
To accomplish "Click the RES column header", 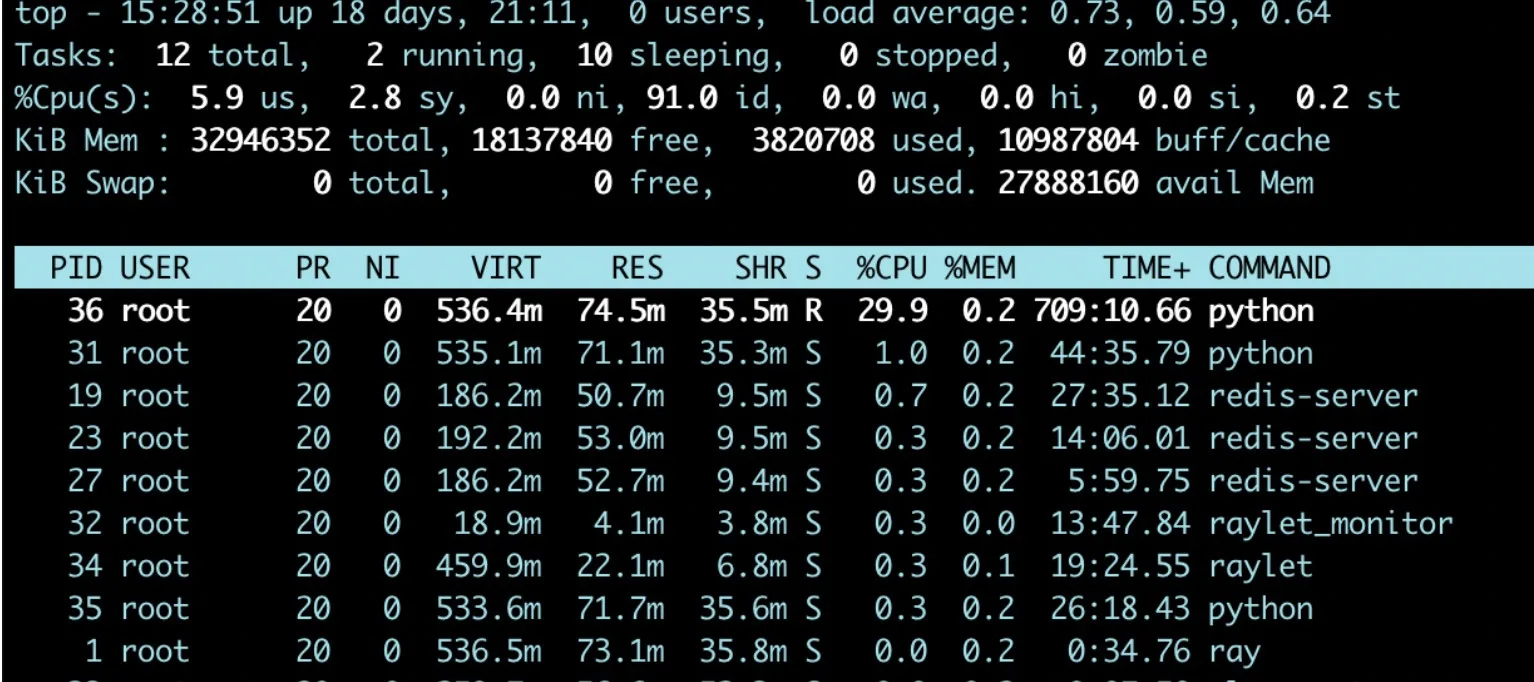I will [x=637, y=268].
